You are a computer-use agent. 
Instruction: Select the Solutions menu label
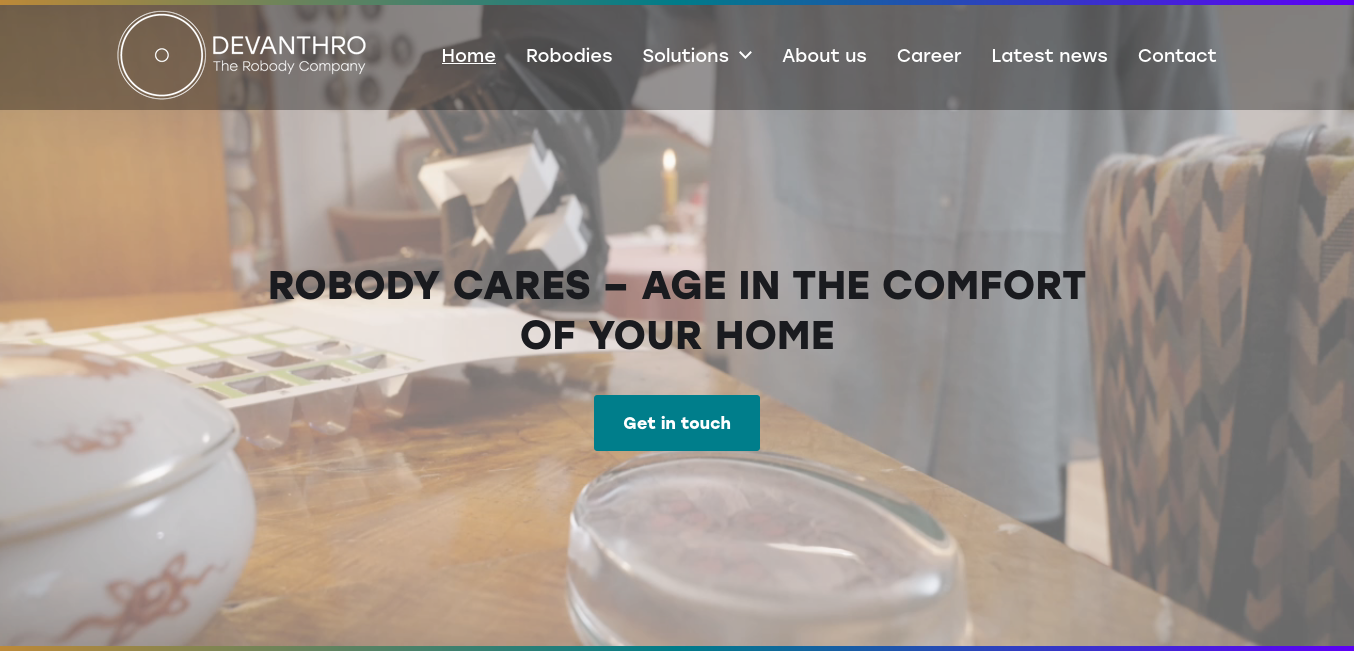[685, 56]
